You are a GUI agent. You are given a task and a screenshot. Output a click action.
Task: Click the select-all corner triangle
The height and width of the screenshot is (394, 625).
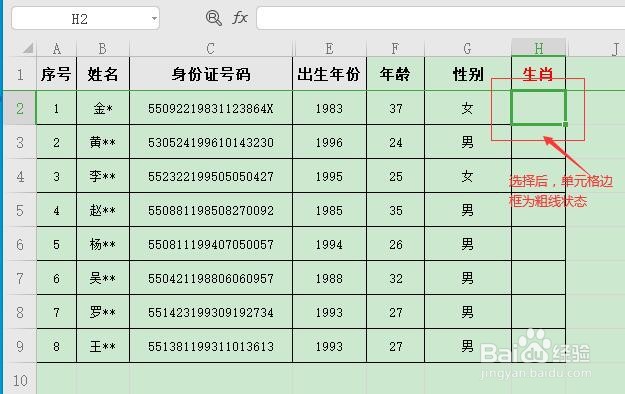click(28, 49)
